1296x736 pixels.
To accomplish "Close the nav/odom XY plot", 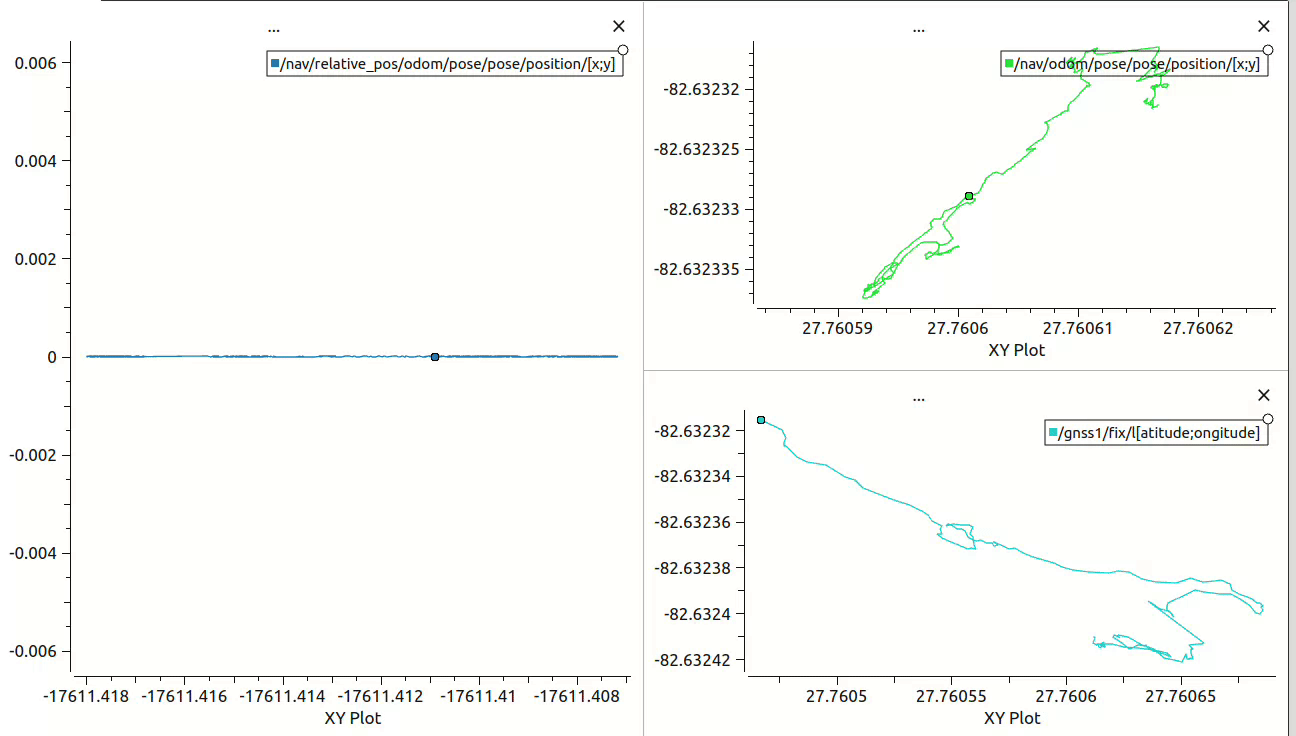I will pos(1264,26).
